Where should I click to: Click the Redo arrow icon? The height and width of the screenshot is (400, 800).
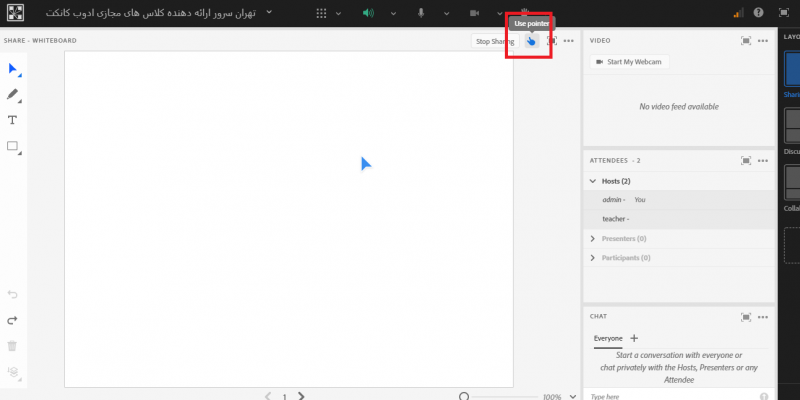(x=13, y=320)
